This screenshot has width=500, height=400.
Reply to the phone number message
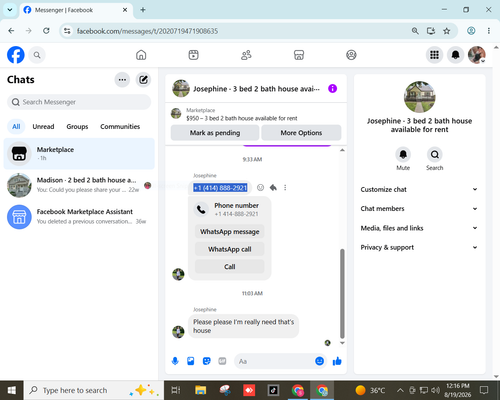273,188
